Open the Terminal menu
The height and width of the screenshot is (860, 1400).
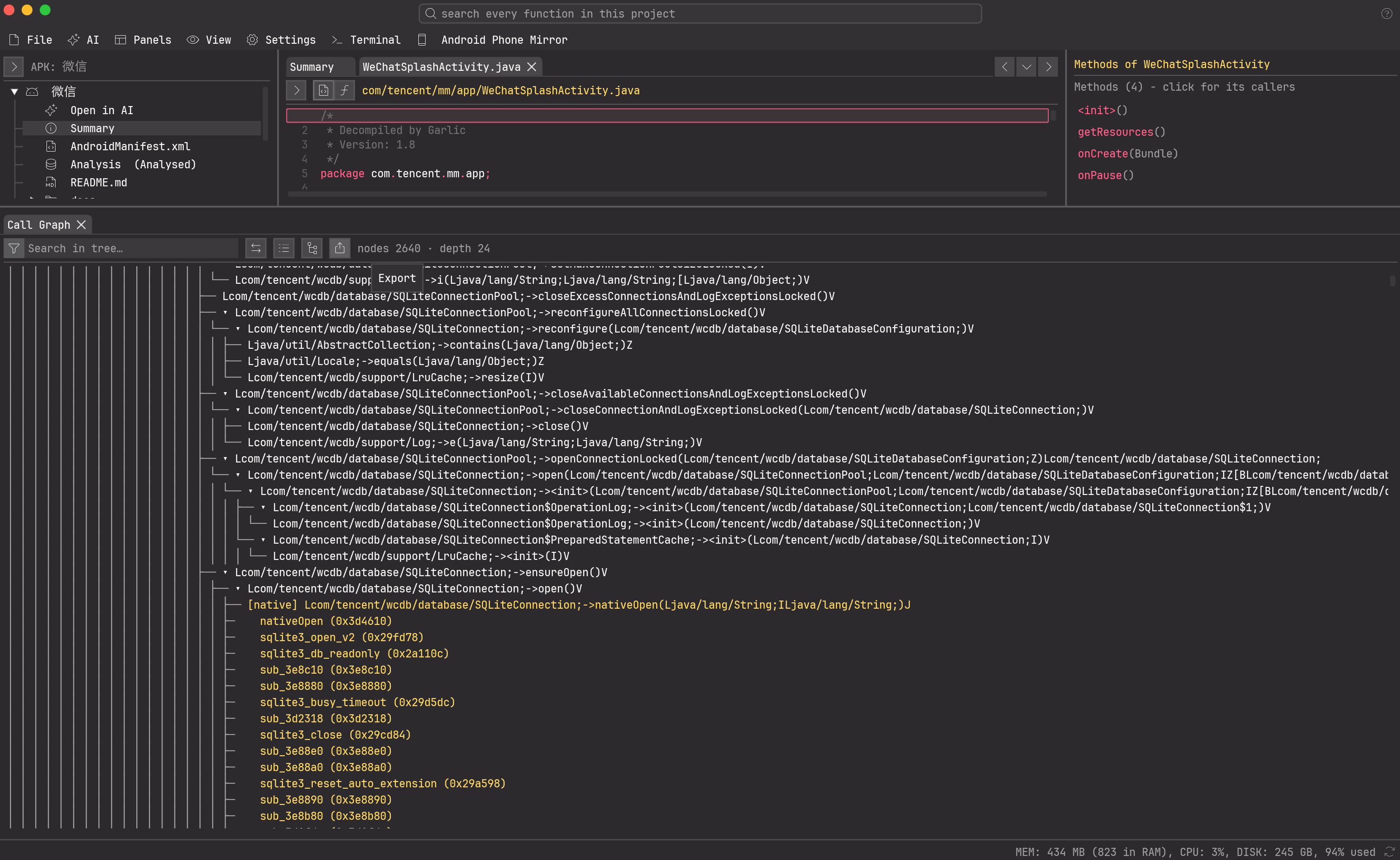366,40
